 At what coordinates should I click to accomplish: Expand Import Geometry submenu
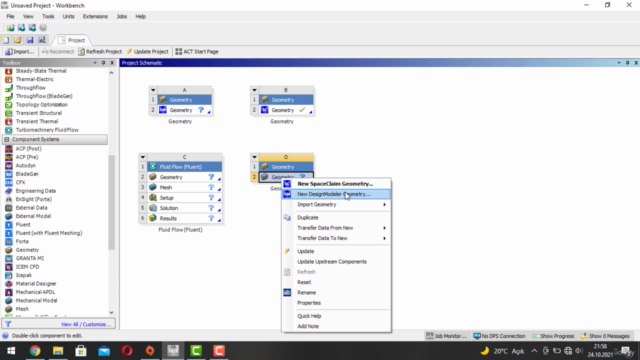pyautogui.click(x=336, y=204)
